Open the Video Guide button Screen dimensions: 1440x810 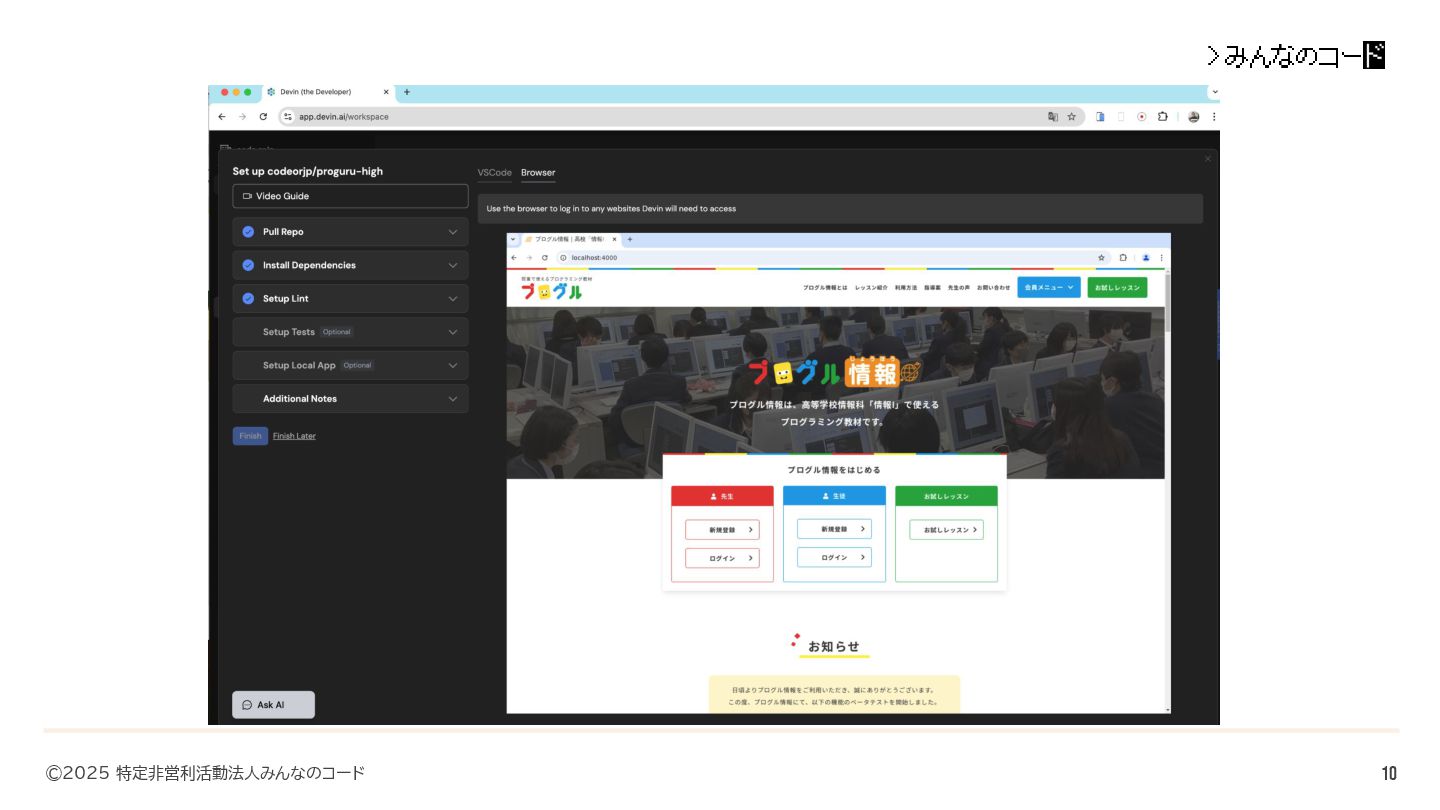tap(350, 196)
